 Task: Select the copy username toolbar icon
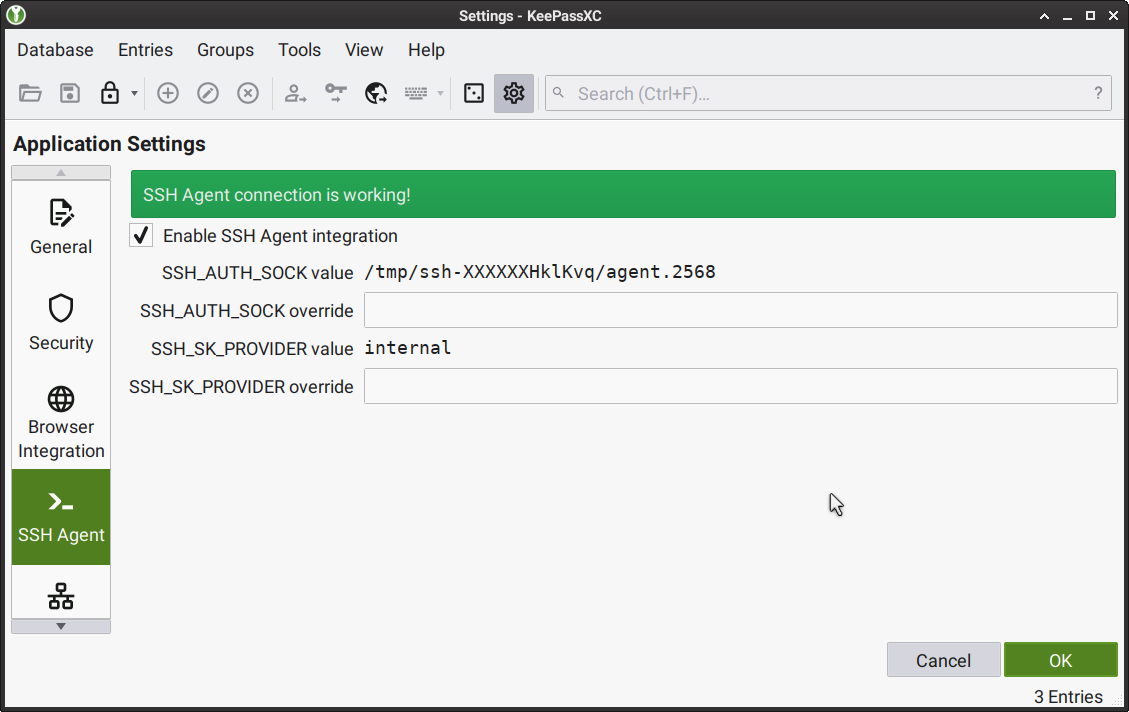click(x=295, y=93)
